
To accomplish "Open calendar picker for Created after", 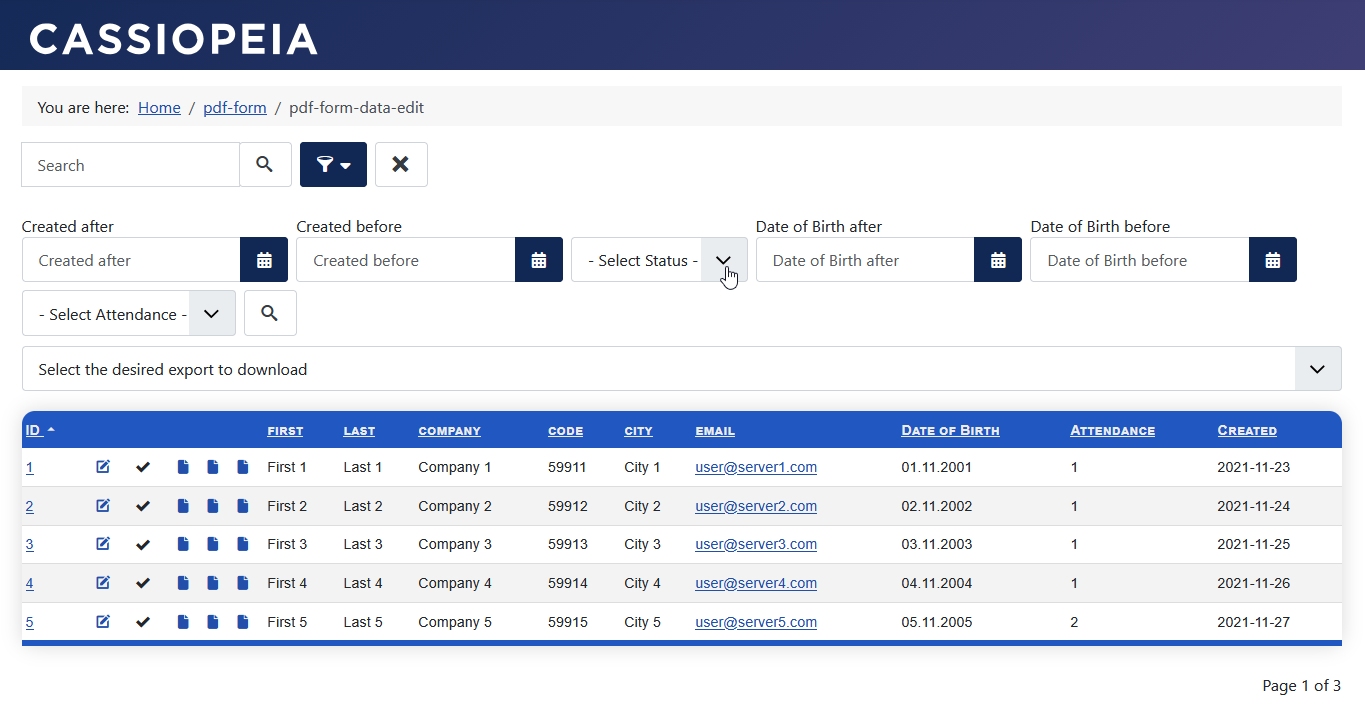I will click(x=264, y=260).
